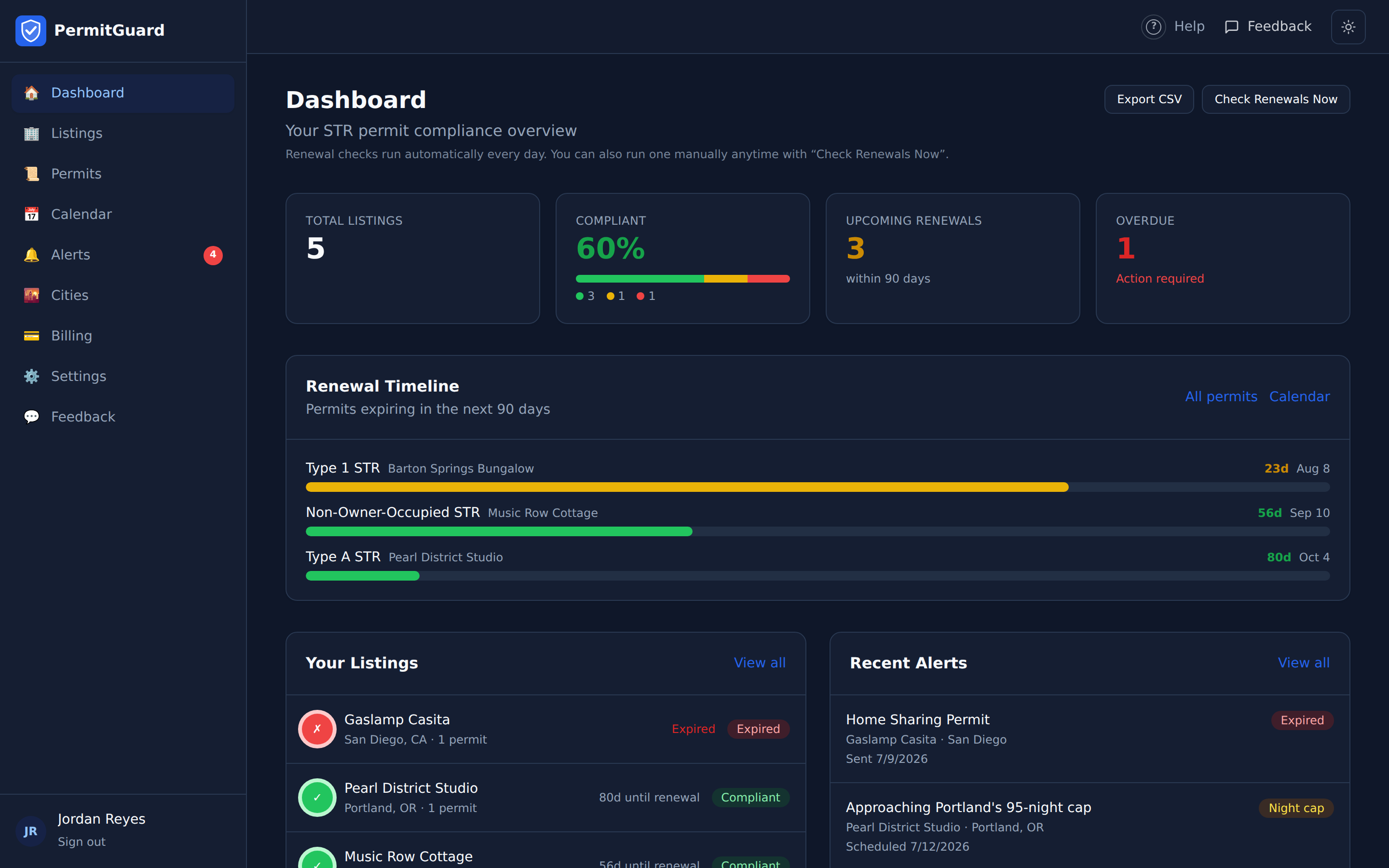
Task: Click the Export CSV button
Action: 1149,99
